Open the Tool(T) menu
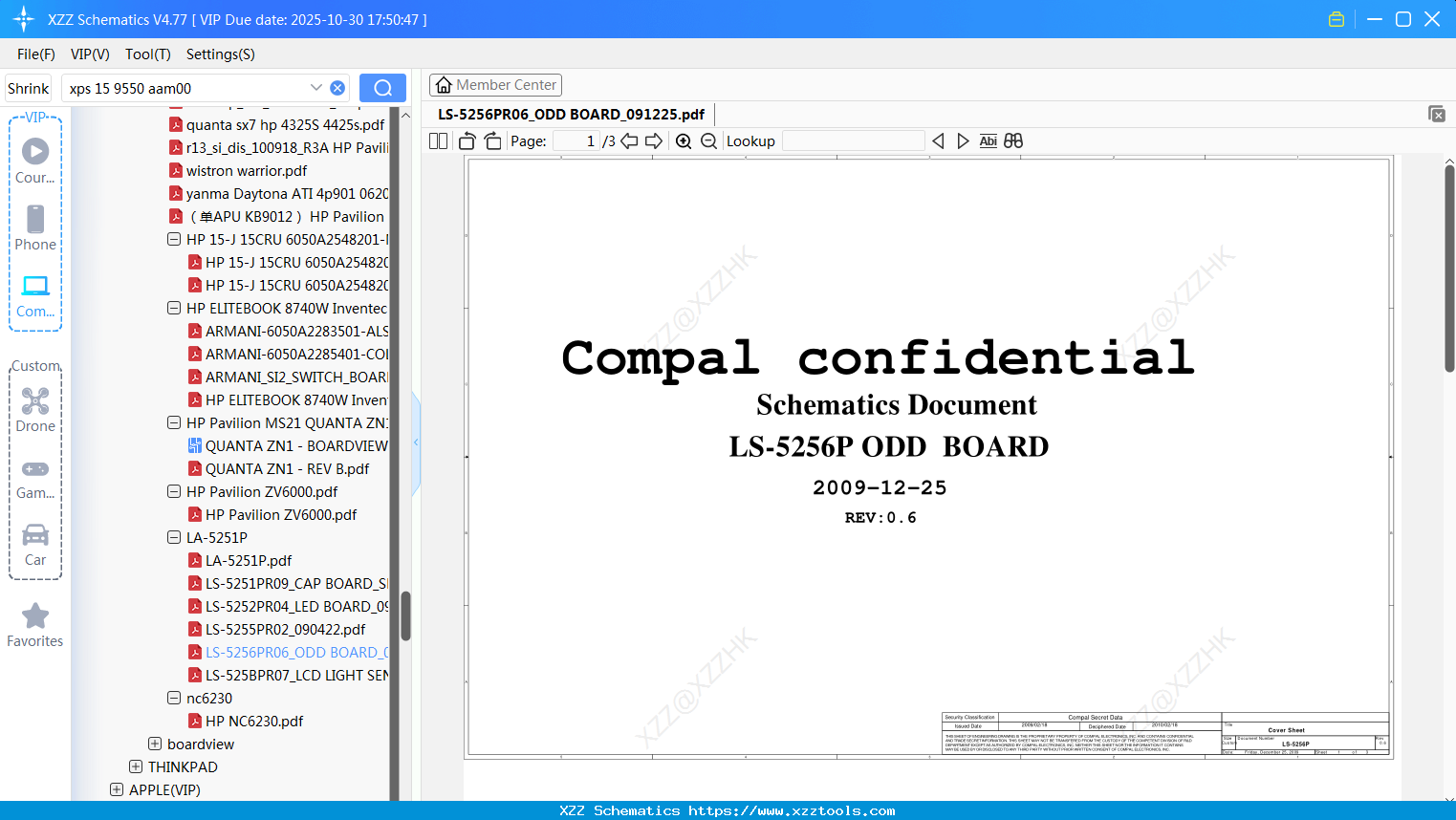This screenshot has height=820, width=1456. pyautogui.click(x=148, y=54)
